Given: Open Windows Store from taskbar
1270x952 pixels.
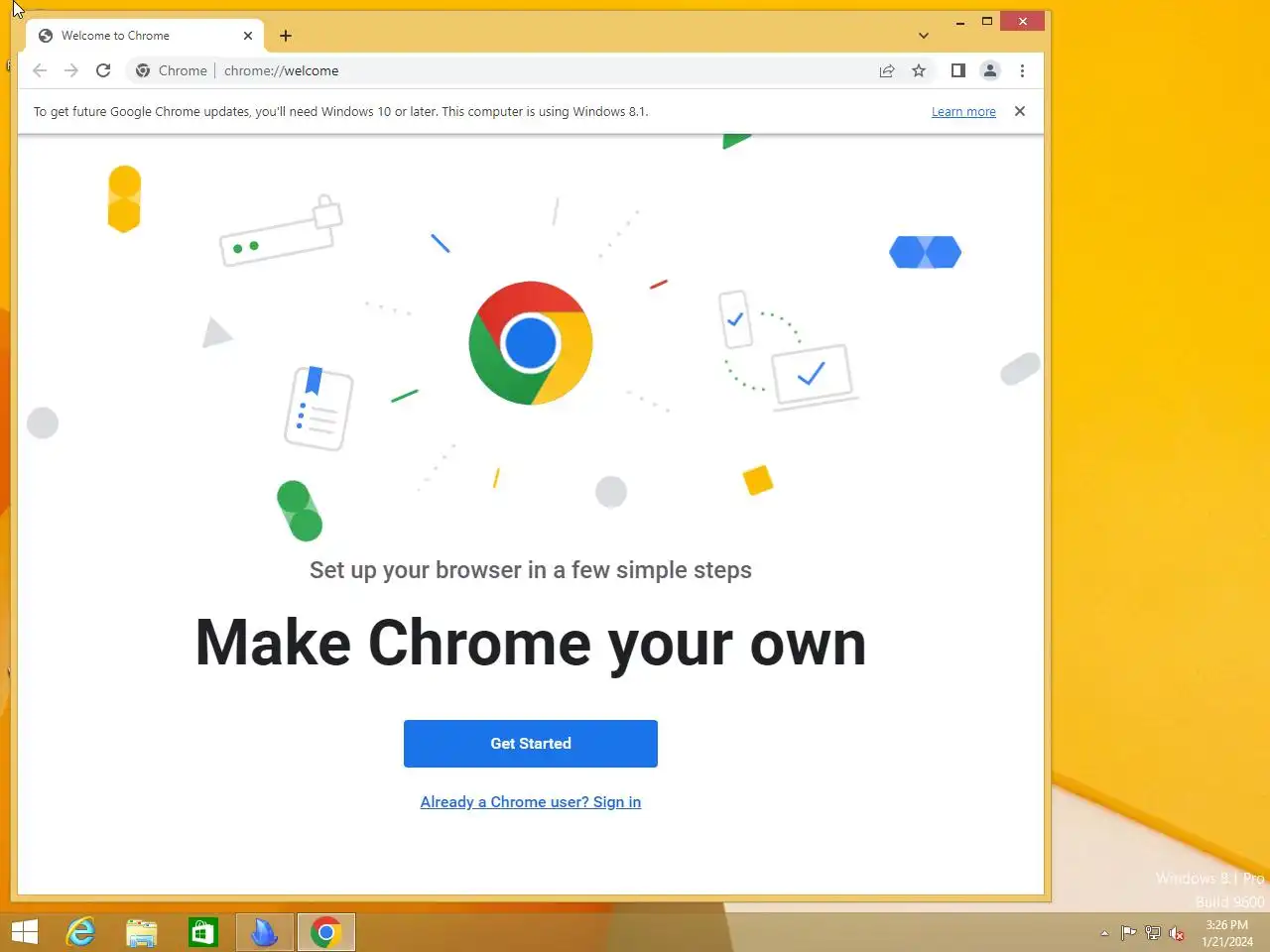Looking at the screenshot, I should [x=203, y=932].
